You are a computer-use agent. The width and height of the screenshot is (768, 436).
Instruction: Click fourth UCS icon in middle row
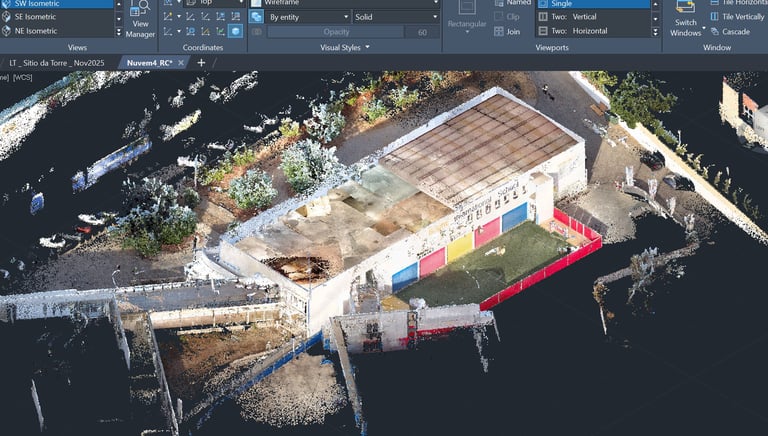(x=220, y=17)
